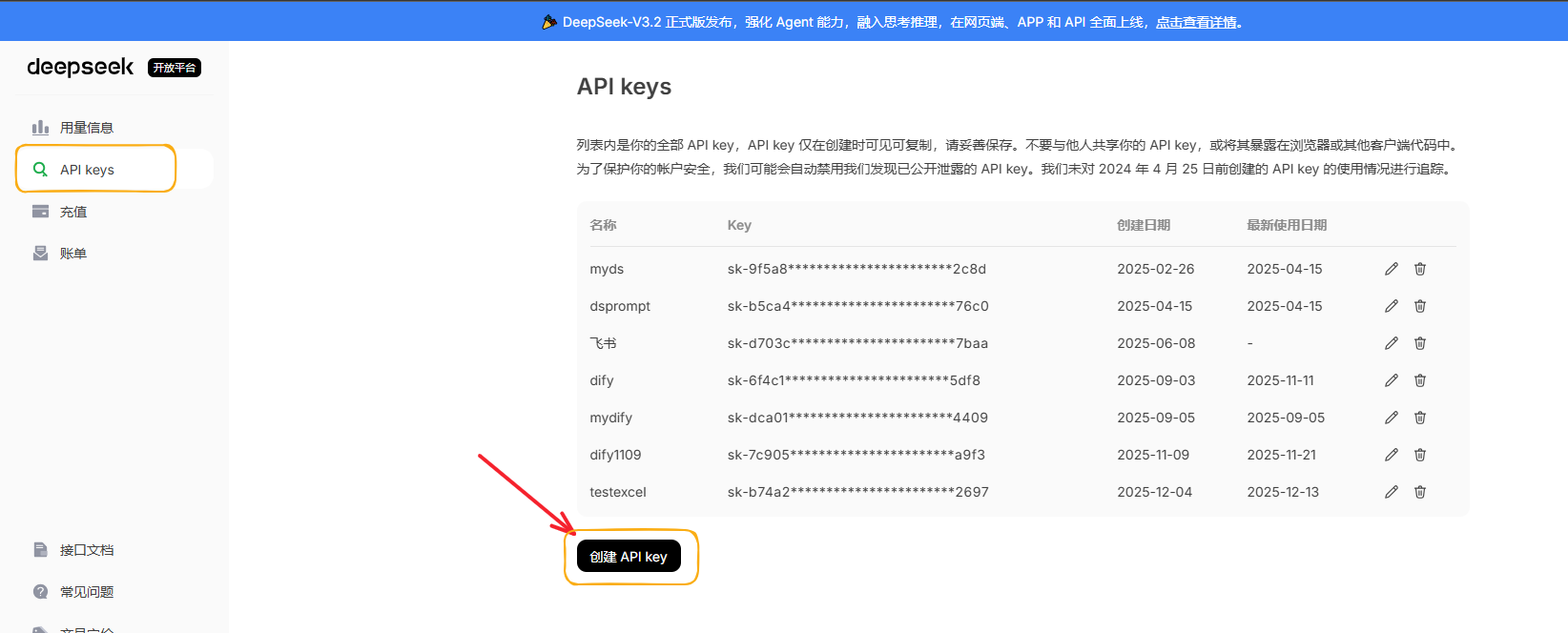Click key value ending in 2c8d

pyautogui.click(x=856, y=269)
